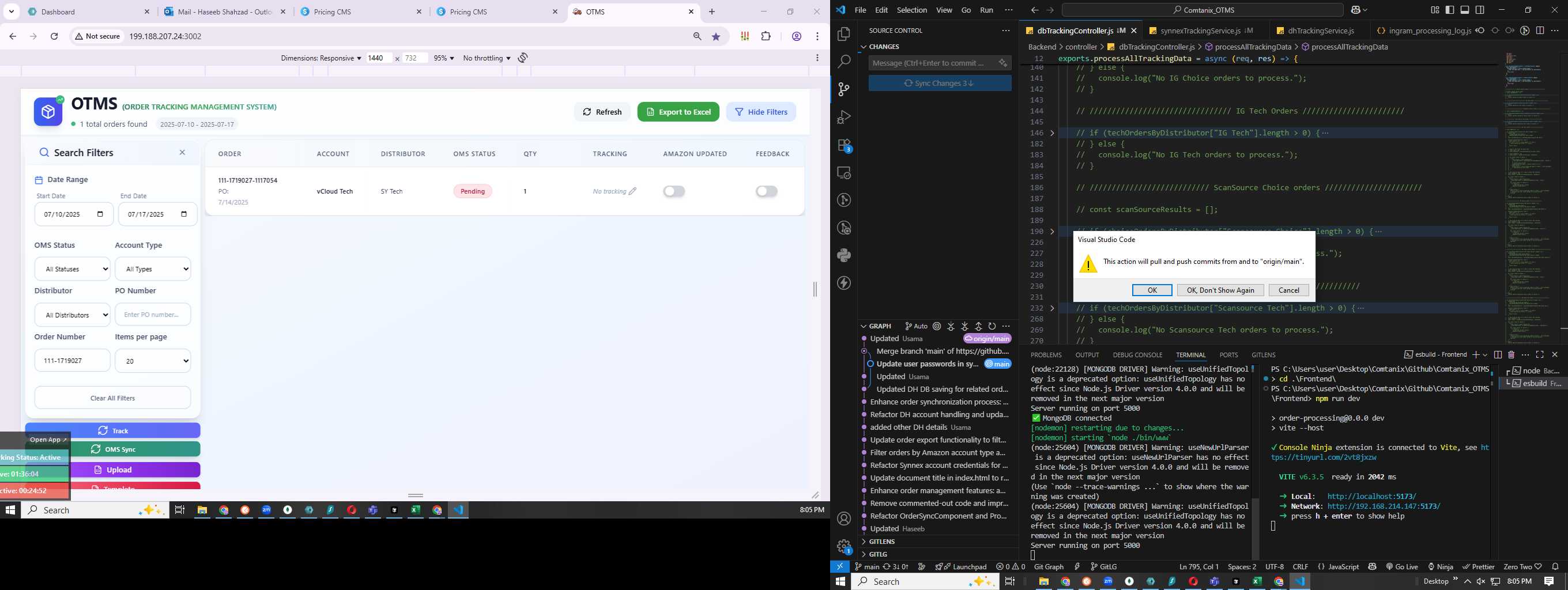Screen dimensions: 1568x590
Task: Click OK, Don't Show Again in dialog
Action: 1220,290
